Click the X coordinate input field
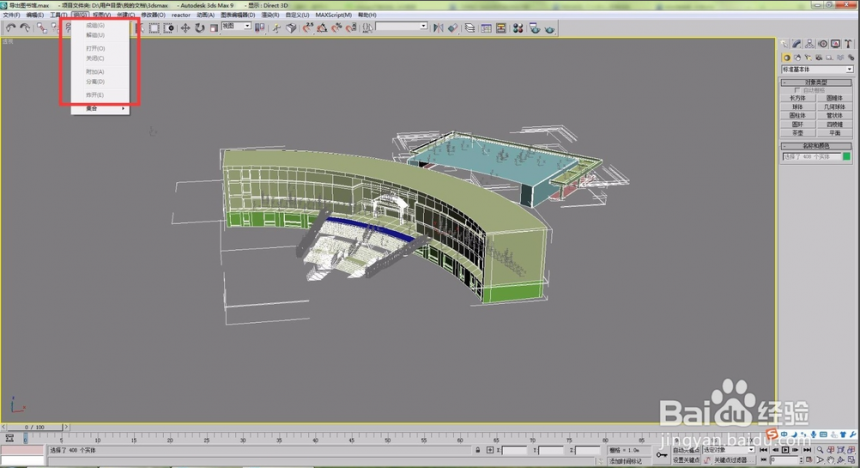The height and width of the screenshot is (468, 860). (514, 450)
